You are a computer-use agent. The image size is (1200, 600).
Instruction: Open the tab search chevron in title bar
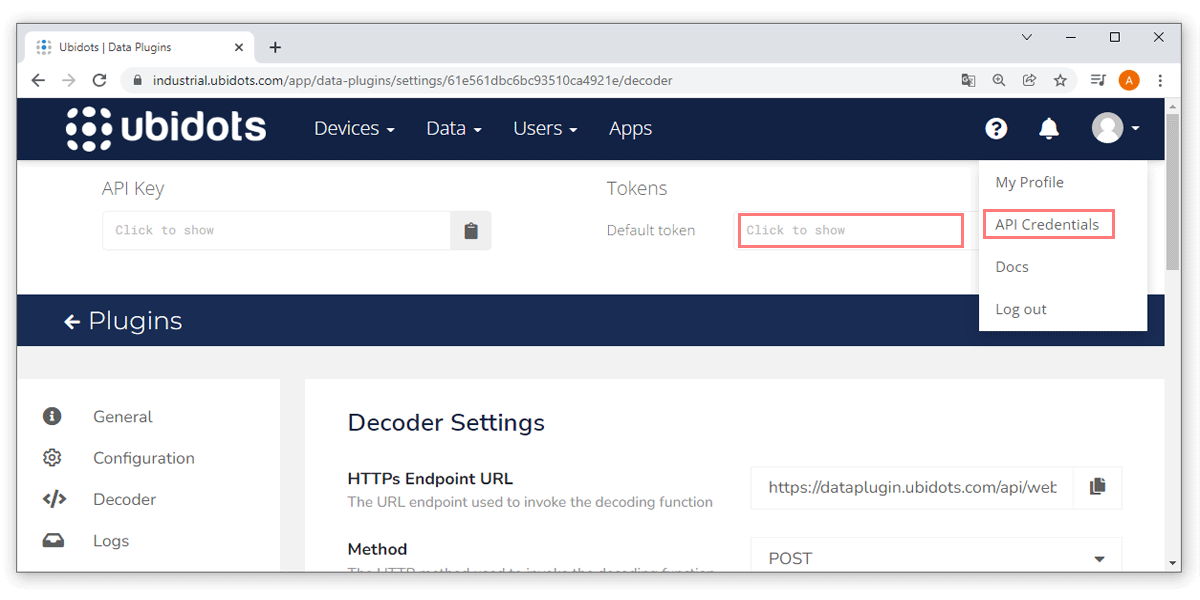[x=1026, y=37]
